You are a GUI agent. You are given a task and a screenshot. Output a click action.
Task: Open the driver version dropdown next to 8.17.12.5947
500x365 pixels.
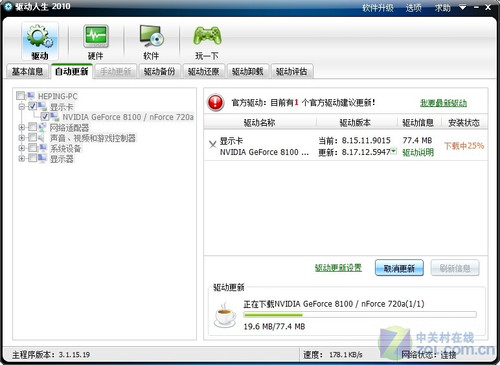click(x=394, y=152)
